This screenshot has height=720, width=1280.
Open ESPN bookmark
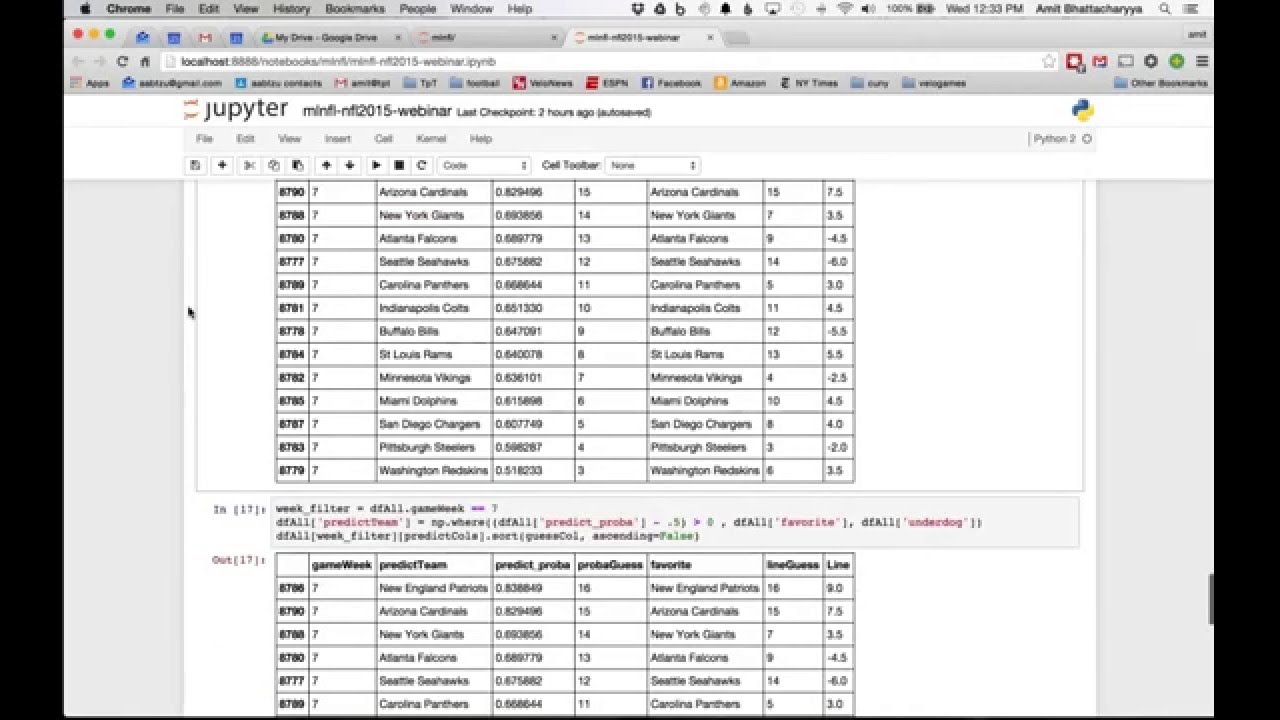(608, 83)
